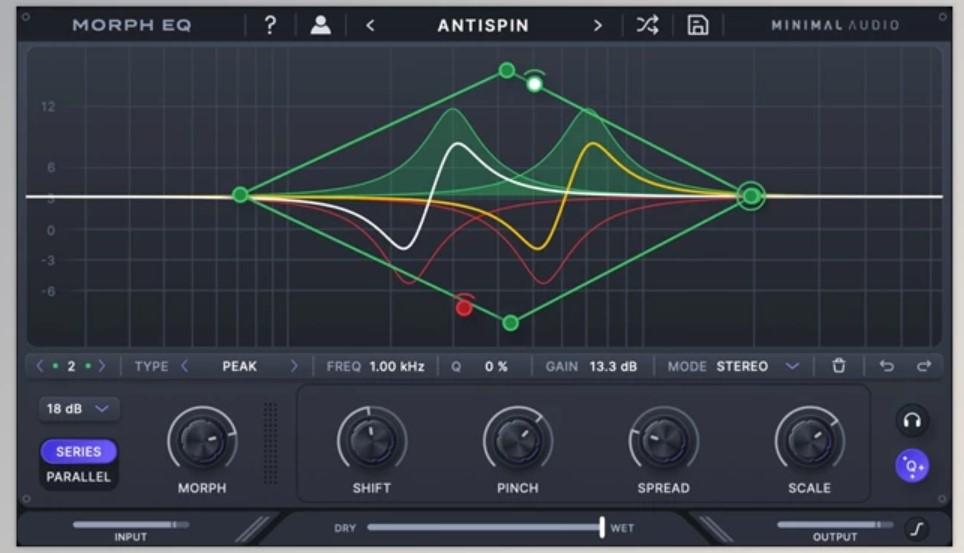Open the 18 dB range dropdown

point(78,409)
